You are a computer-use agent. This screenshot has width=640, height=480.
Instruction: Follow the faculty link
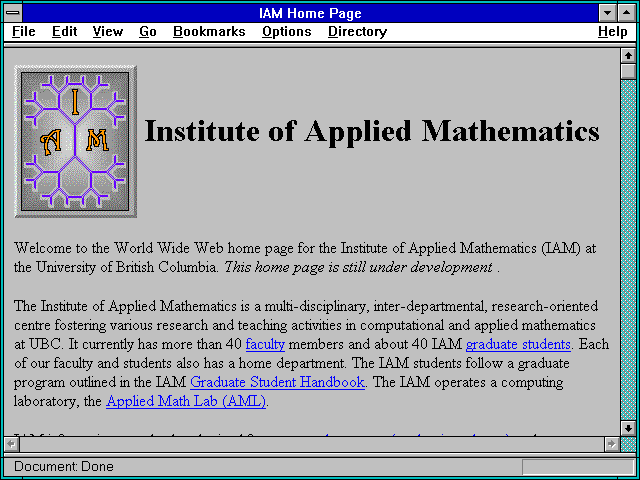265,344
